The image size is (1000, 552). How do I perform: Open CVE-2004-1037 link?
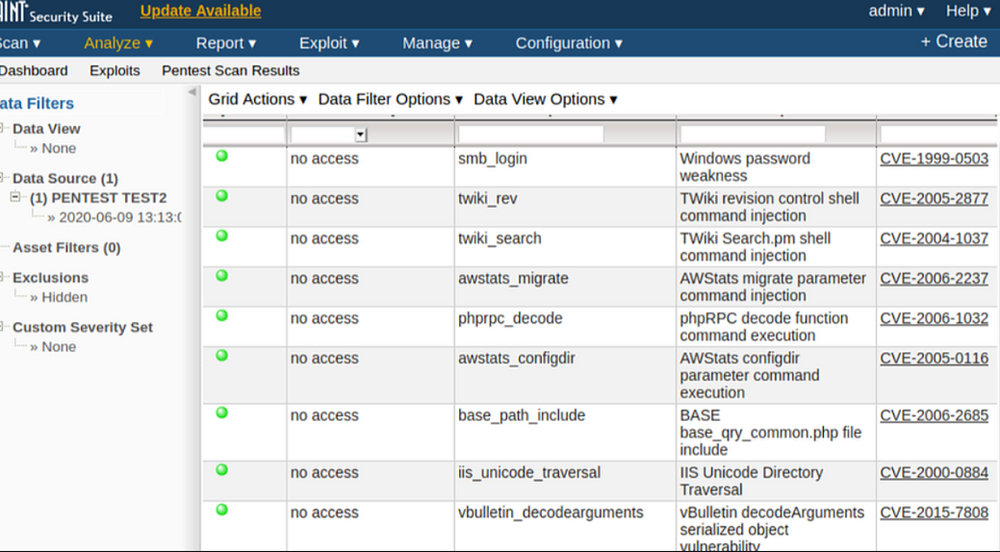pyautogui.click(x=934, y=238)
